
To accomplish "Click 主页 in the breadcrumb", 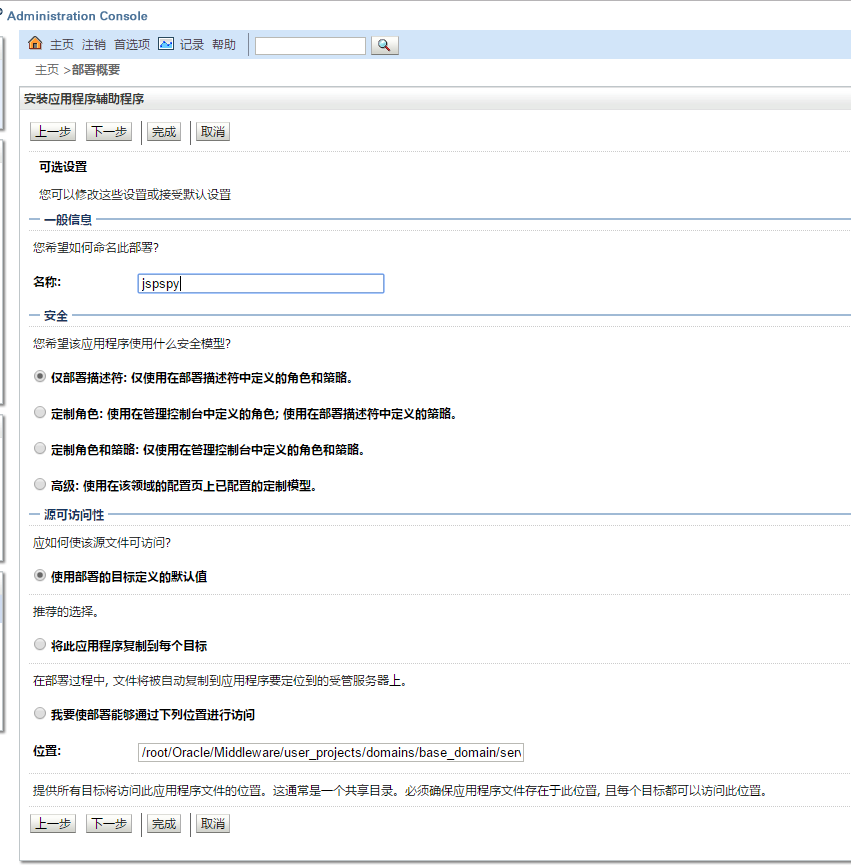I will tap(47, 70).
